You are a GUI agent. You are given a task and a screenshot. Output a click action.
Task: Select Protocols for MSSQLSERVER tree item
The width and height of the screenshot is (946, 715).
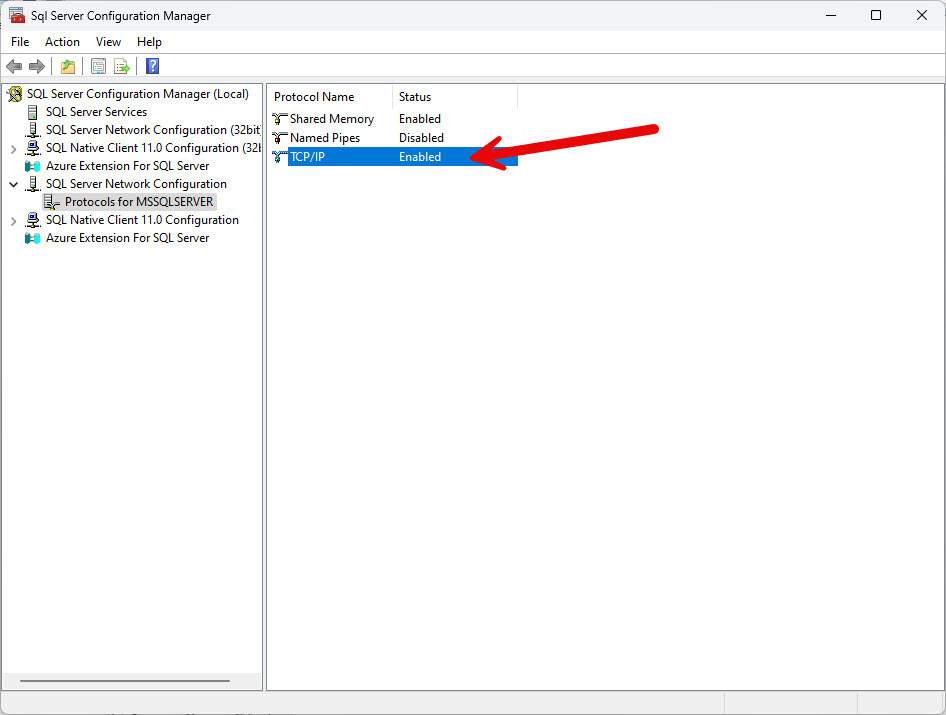coord(139,202)
